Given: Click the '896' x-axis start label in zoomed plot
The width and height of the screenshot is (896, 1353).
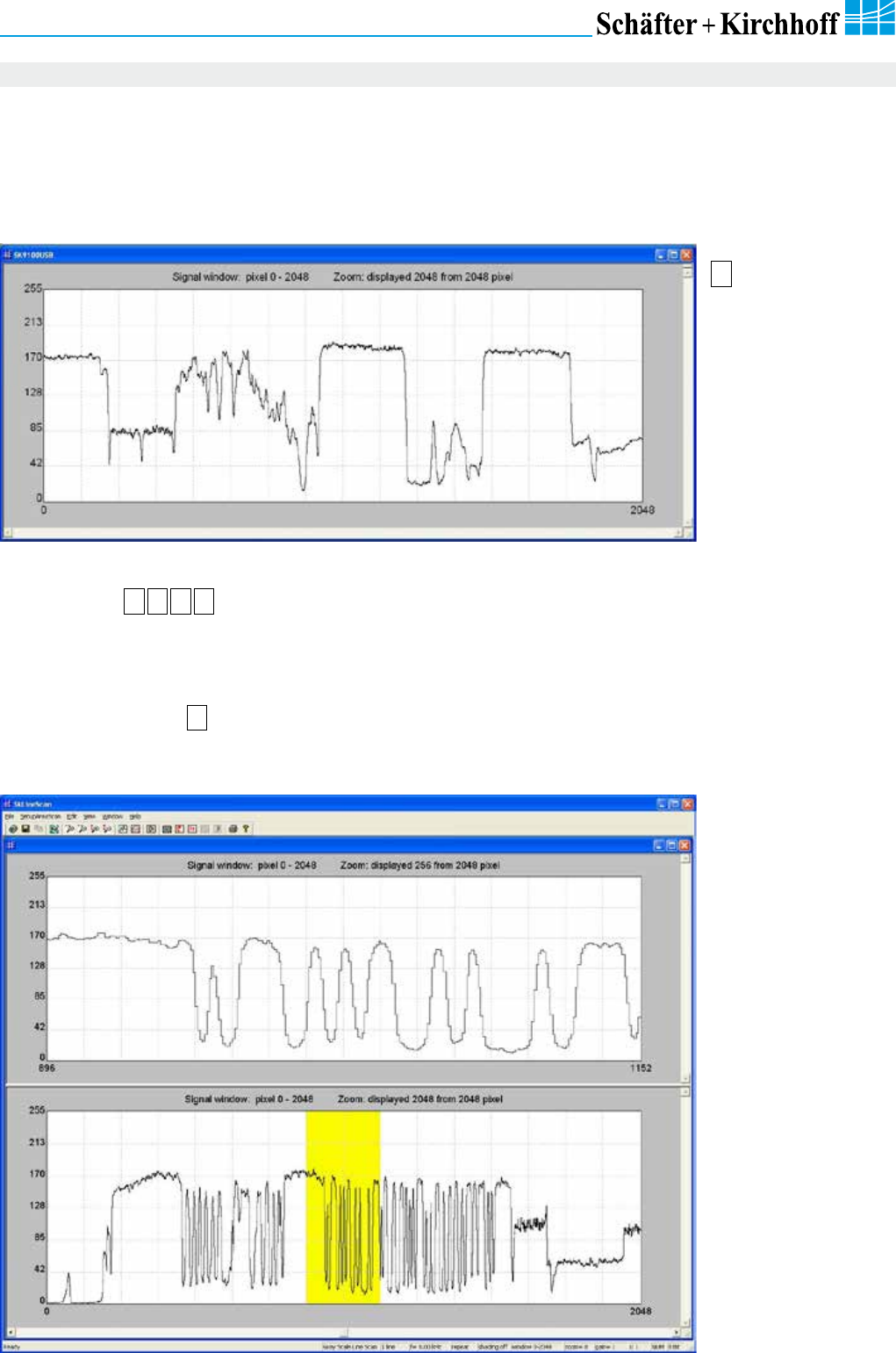Looking at the screenshot, I should [47, 1069].
